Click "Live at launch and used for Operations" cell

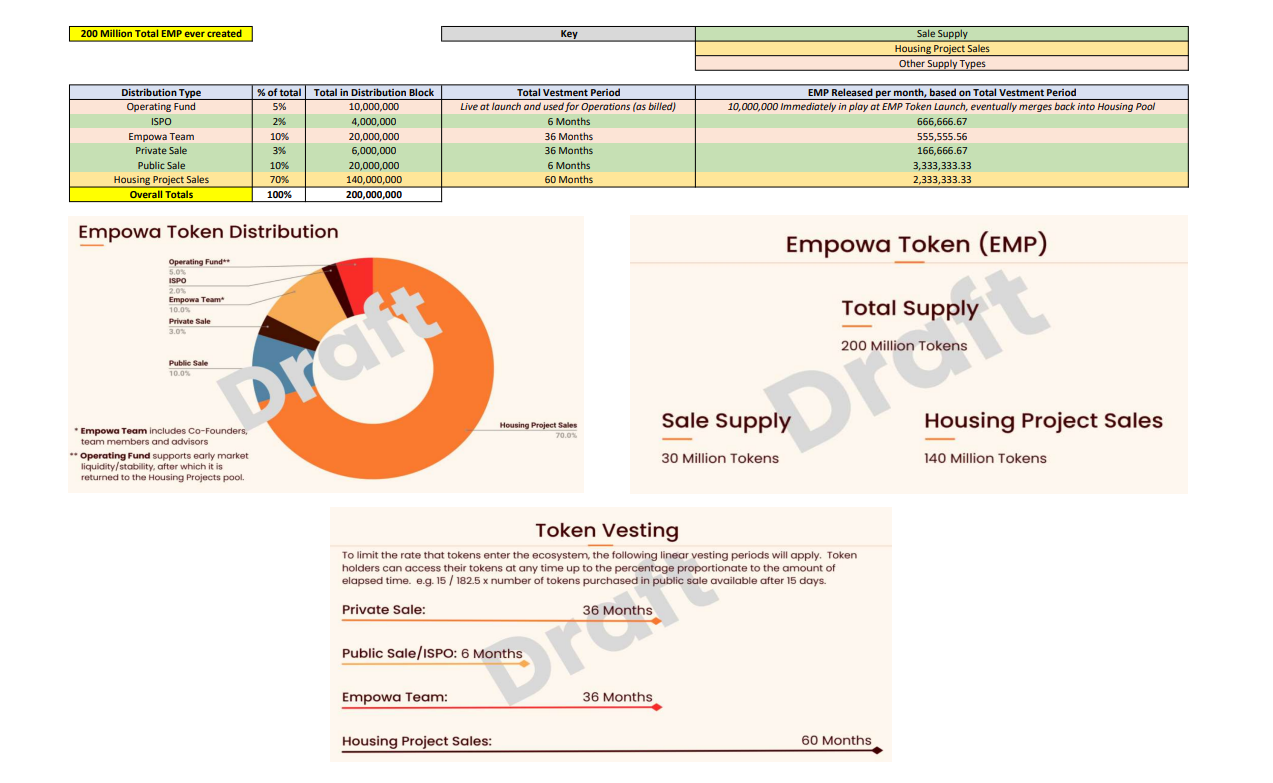[x=568, y=107]
